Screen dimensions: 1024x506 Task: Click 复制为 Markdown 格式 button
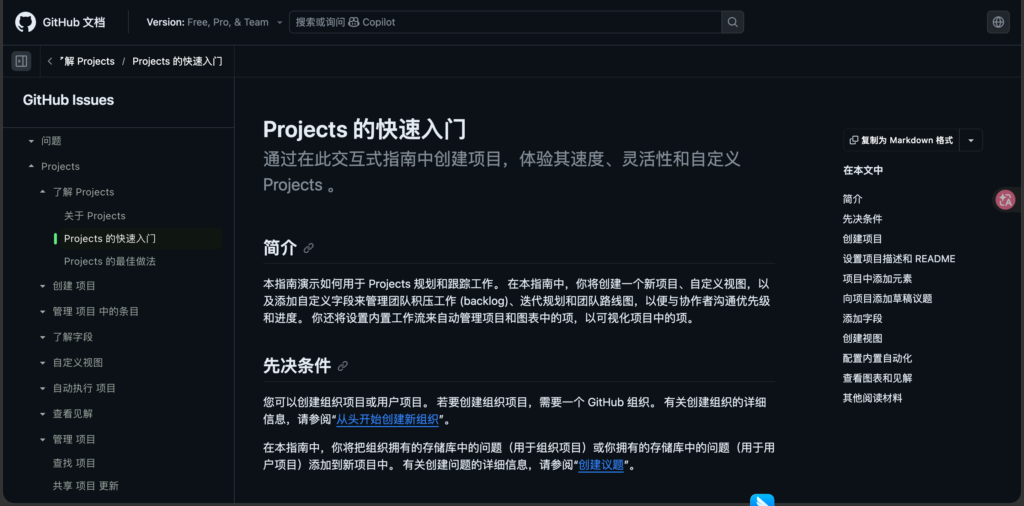(901, 140)
